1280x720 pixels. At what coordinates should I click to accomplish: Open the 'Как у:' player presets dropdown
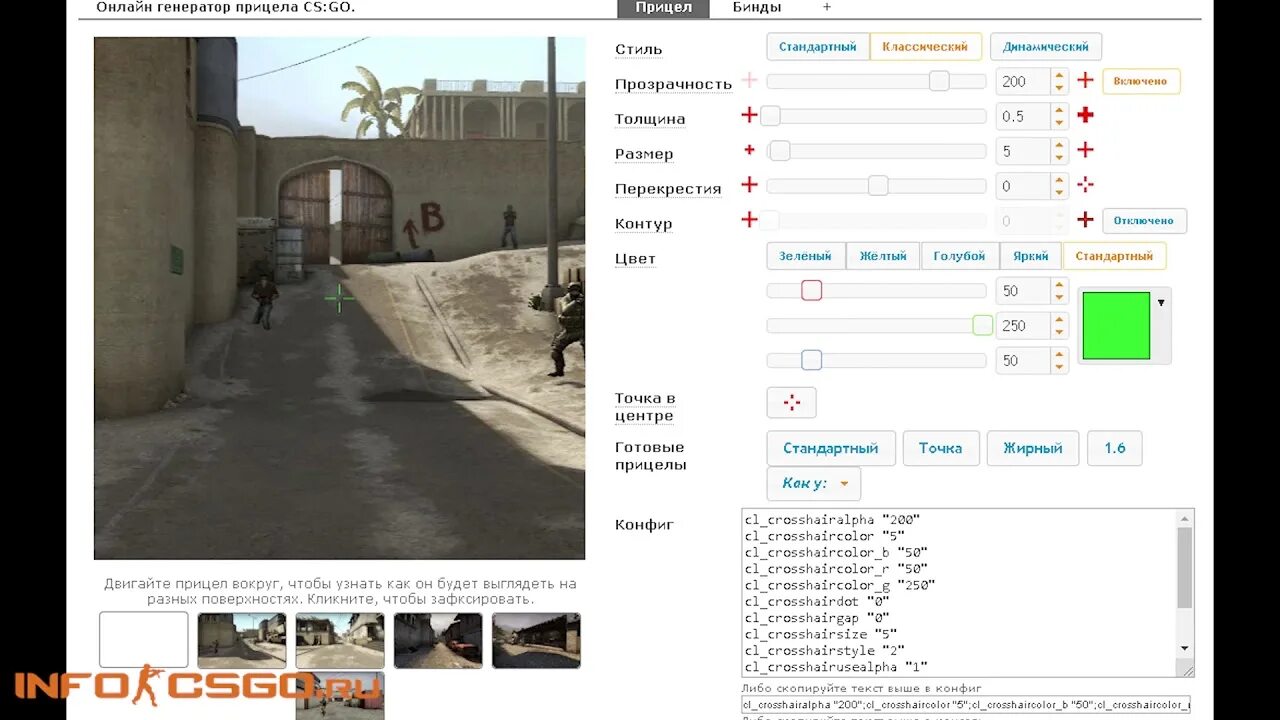(x=814, y=484)
